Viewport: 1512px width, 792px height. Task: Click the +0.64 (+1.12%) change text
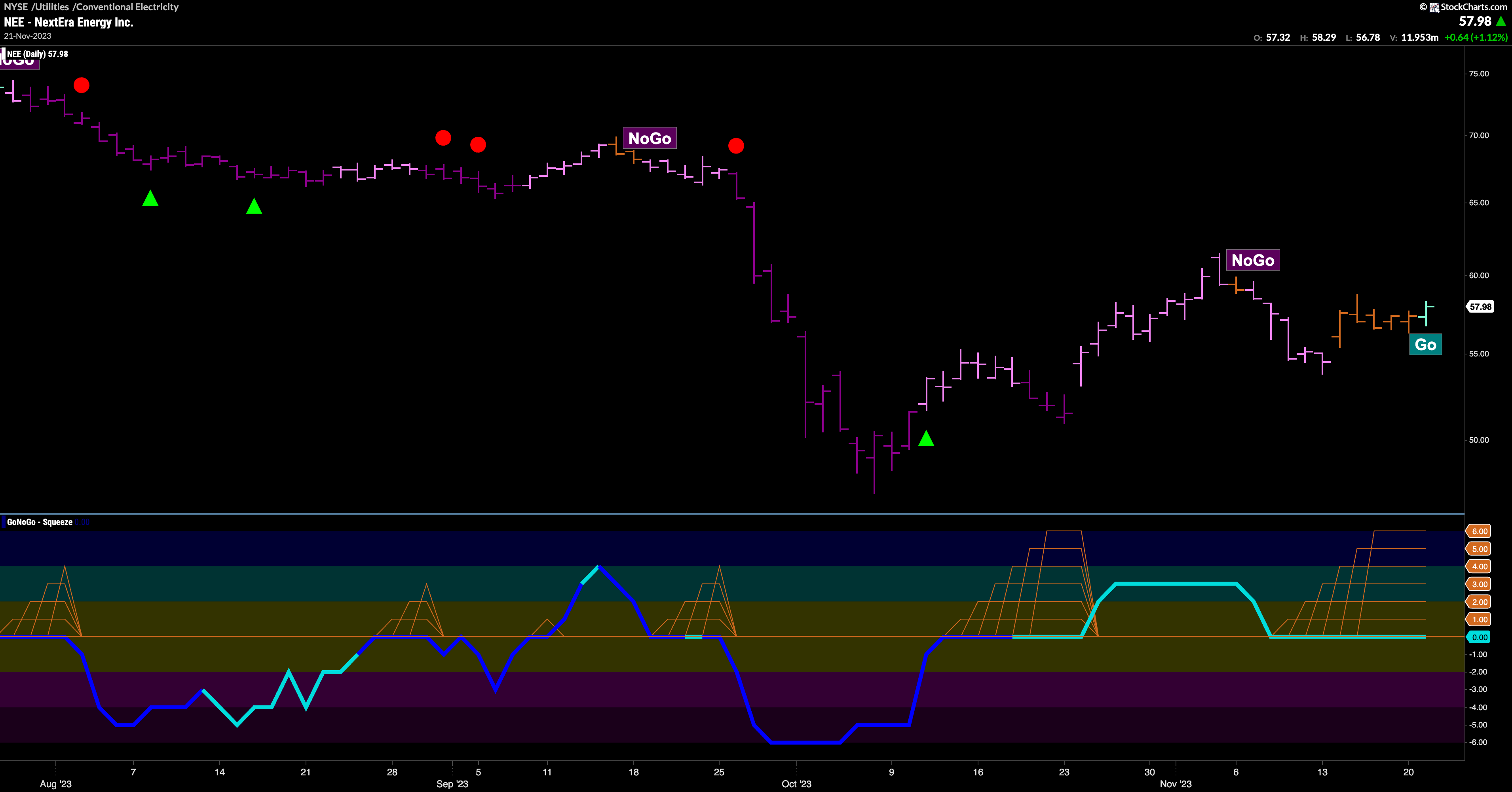pyautogui.click(x=1476, y=38)
